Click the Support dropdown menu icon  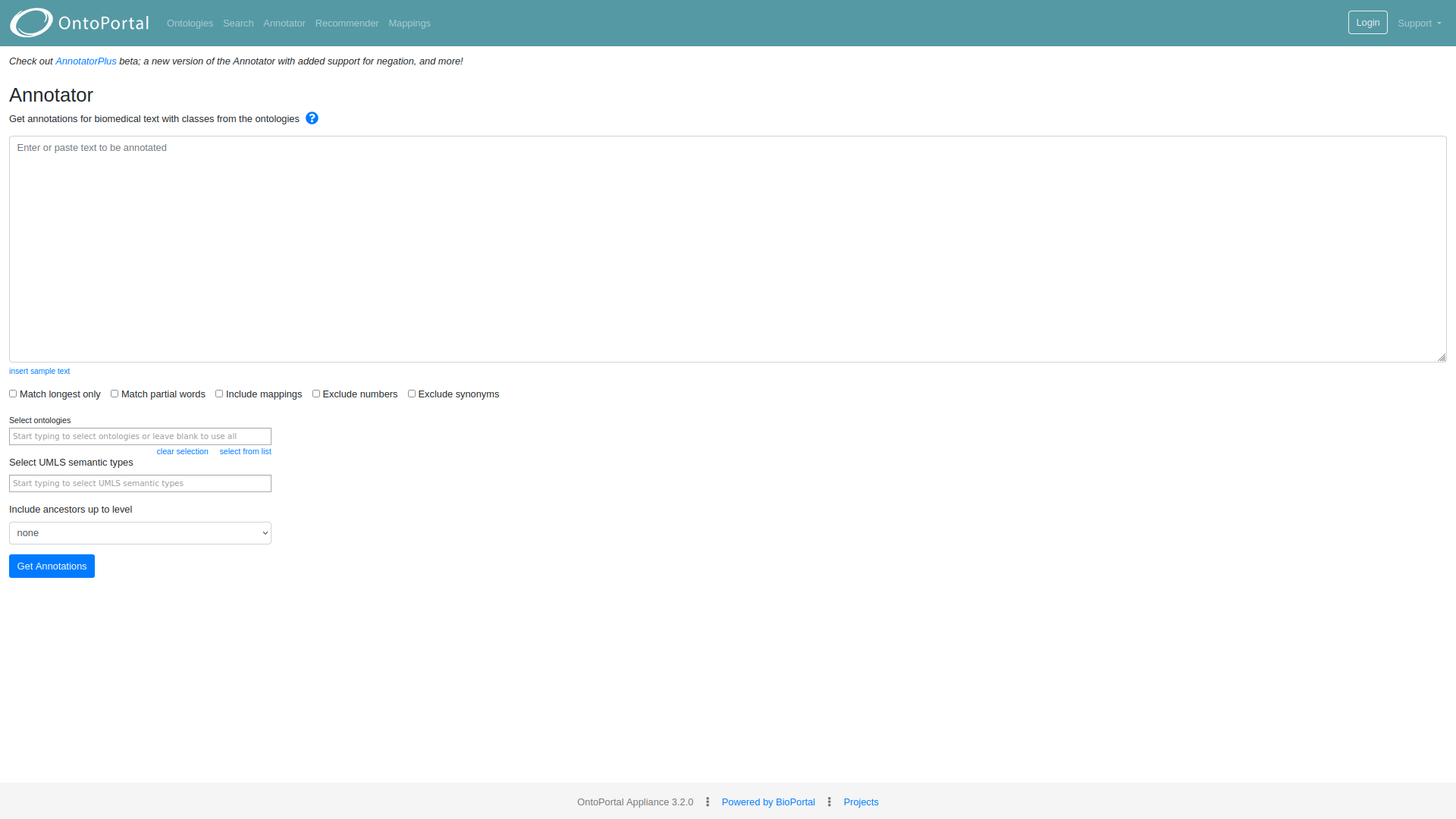[1439, 23]
